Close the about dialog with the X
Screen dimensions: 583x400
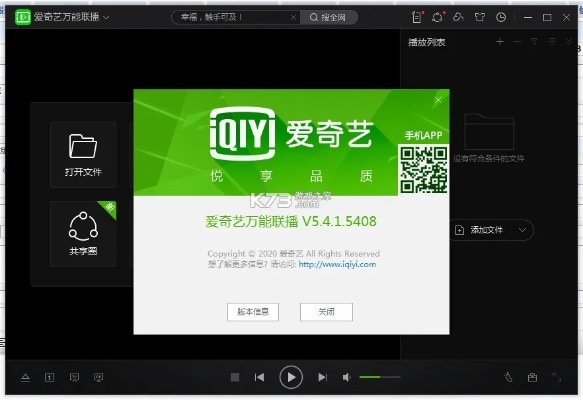[x=438, y=100]
